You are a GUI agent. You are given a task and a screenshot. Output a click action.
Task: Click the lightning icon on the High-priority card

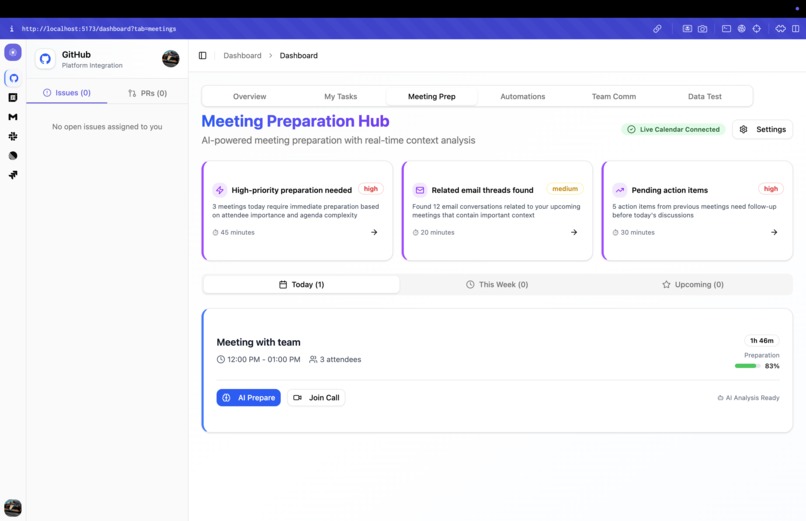(219, 190)
